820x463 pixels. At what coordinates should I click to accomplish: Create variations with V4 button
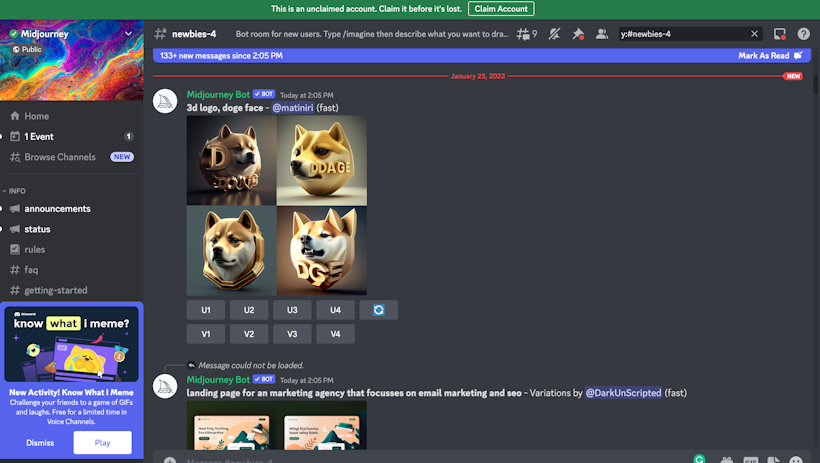point(335,334)
